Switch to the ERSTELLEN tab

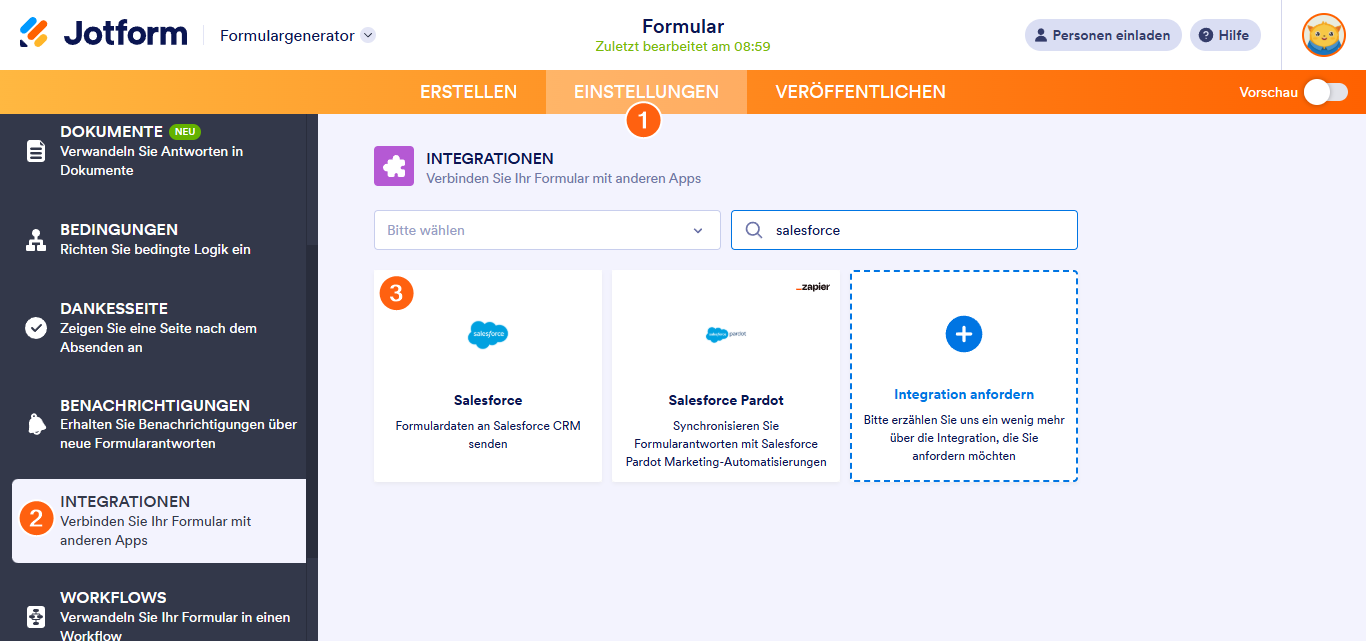click(x=468, y=91)
